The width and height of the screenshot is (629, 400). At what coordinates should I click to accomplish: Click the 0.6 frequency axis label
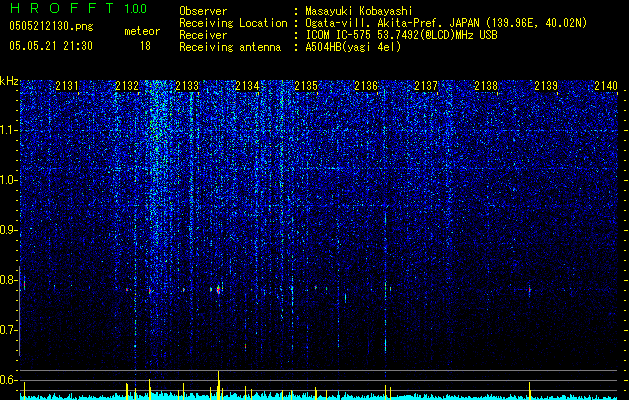(8, 380)
